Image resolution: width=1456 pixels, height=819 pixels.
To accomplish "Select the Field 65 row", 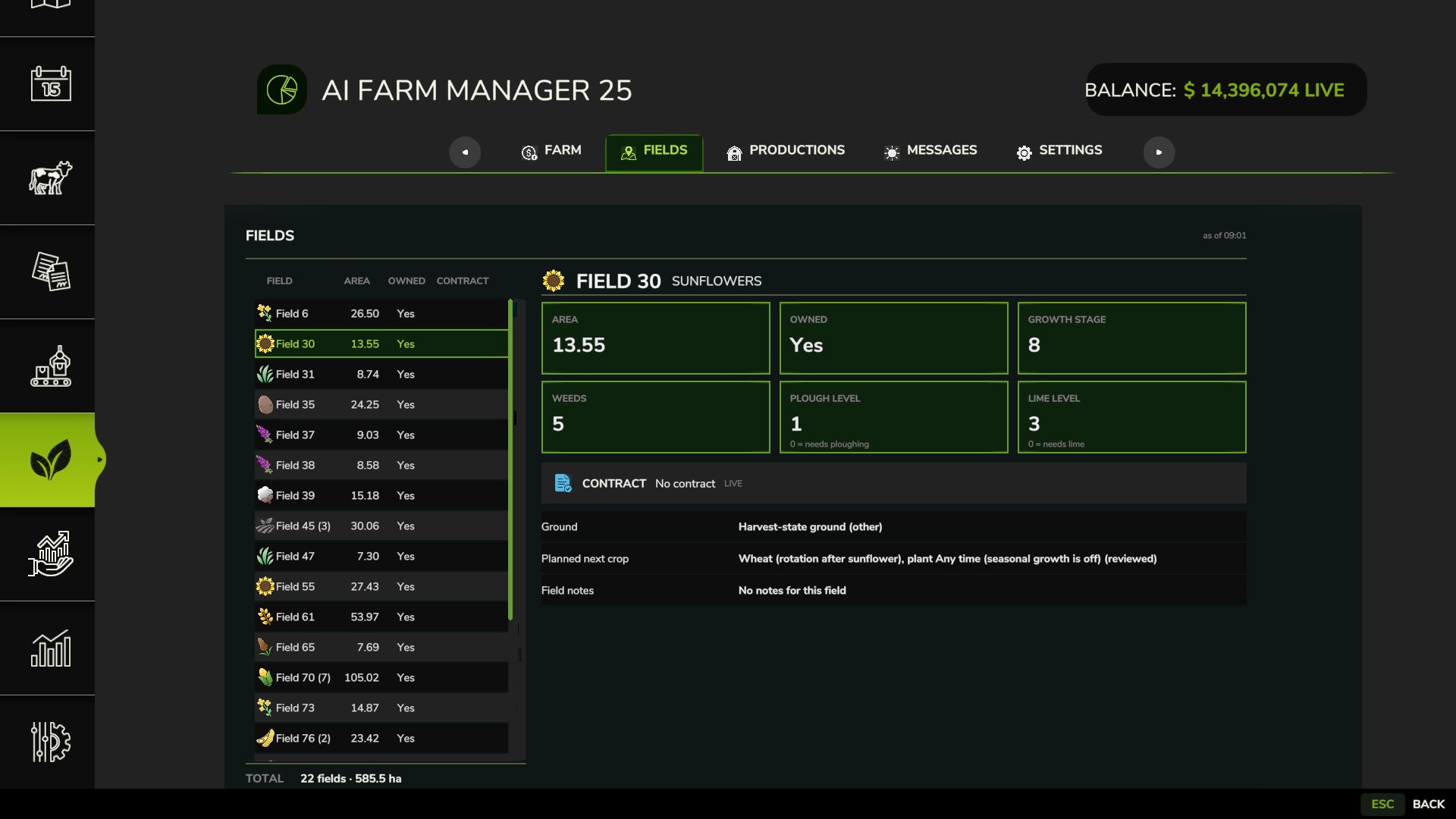I will click(x=381, y=647).
